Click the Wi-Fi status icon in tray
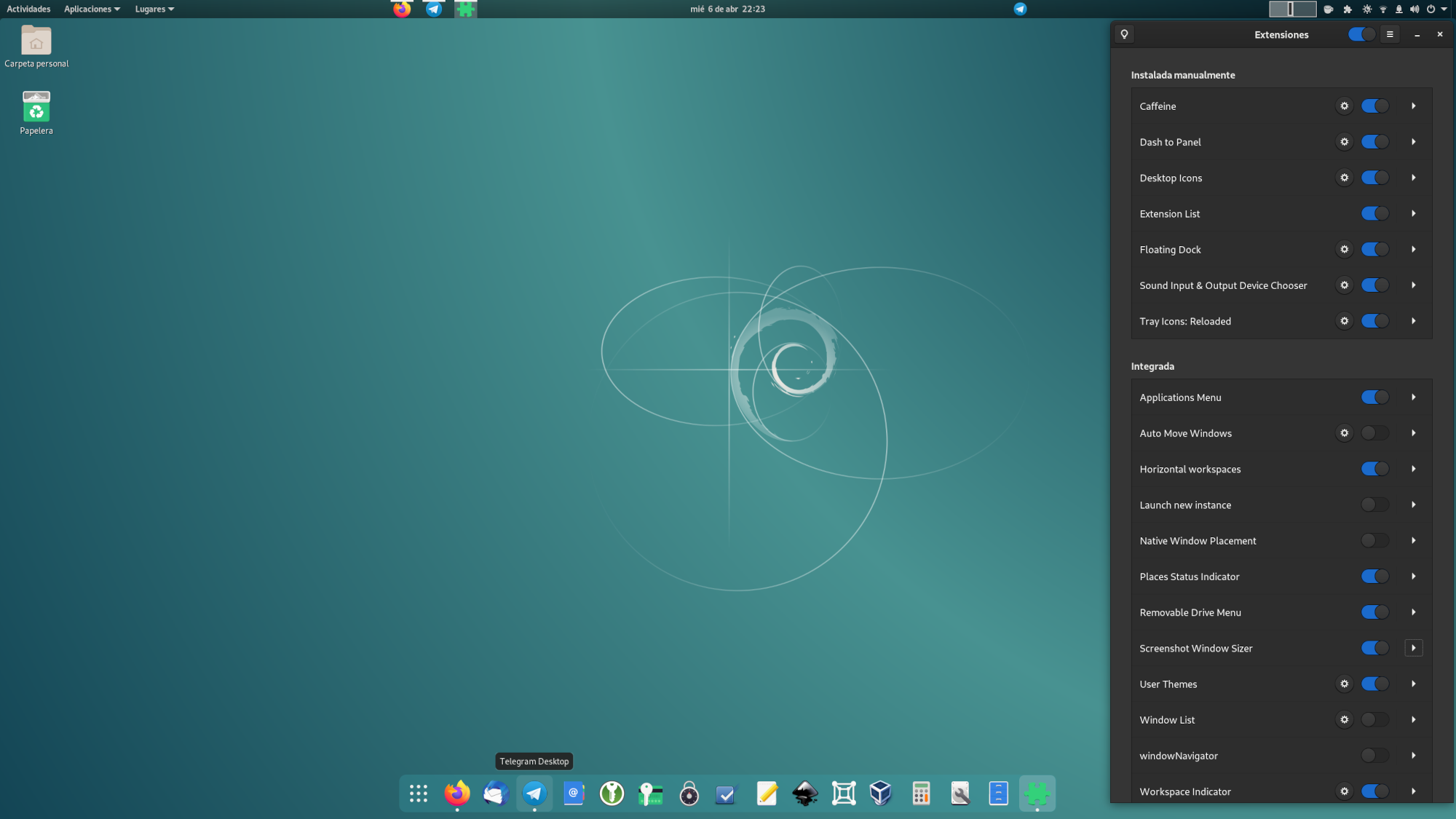 pos(1382,9)
